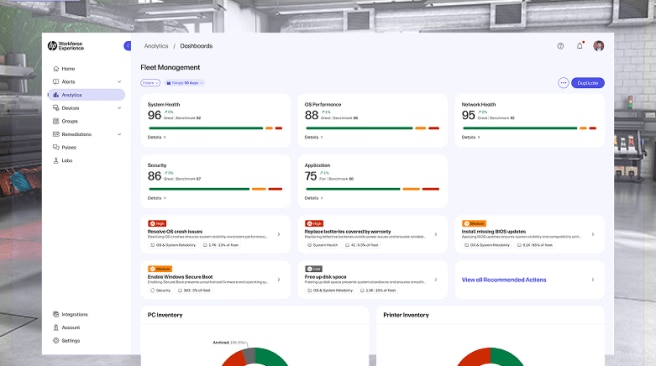Screen dimensions: 656x366
Task: Click the Integrations icon in sidebar
Action: point(56,314)
